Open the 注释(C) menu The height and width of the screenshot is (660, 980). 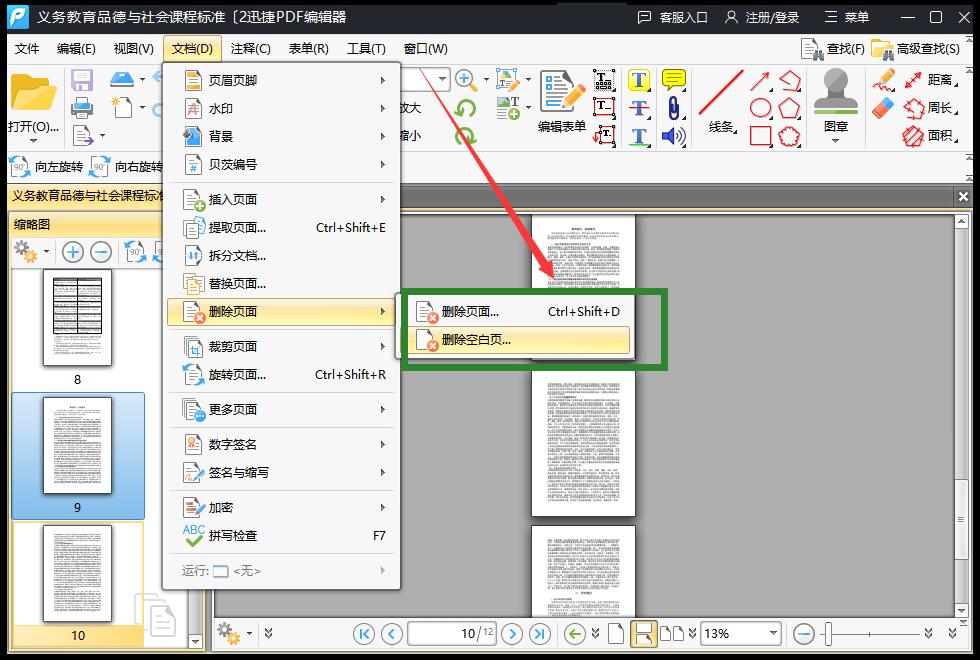(250, 48)
